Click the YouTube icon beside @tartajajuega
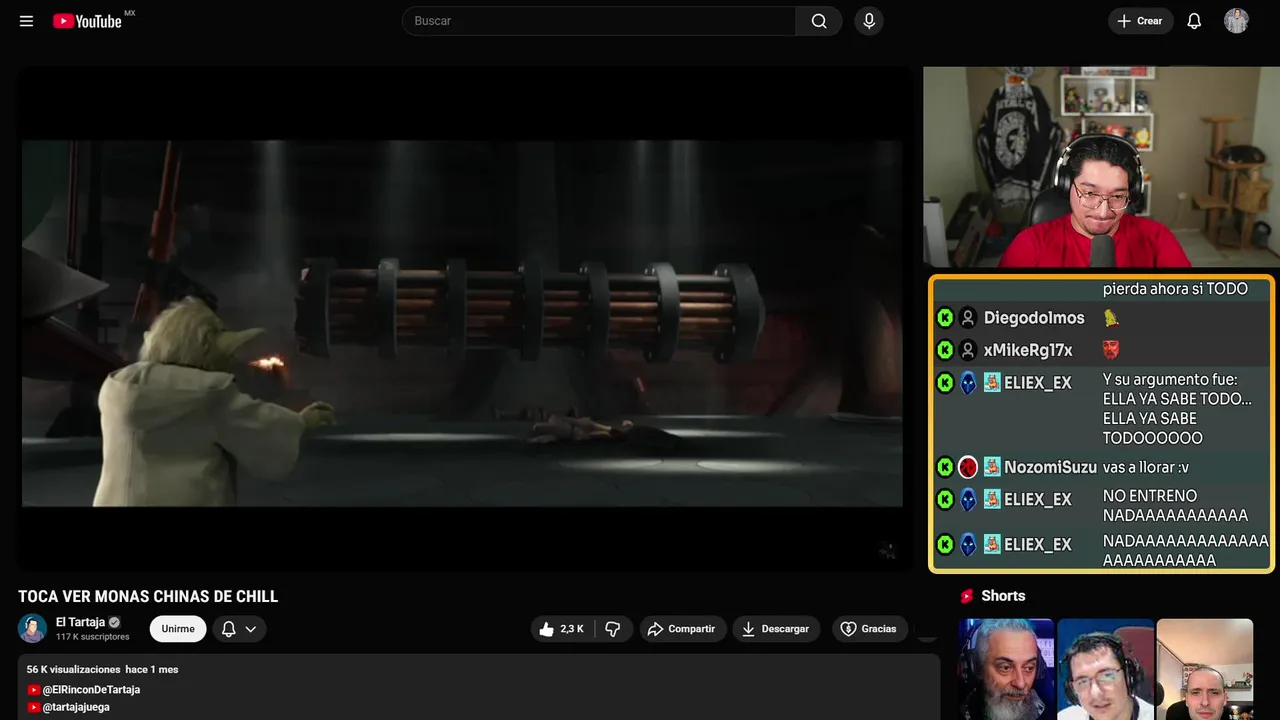The height and width of the screenshot is (720, 1280). click(34, 707)
